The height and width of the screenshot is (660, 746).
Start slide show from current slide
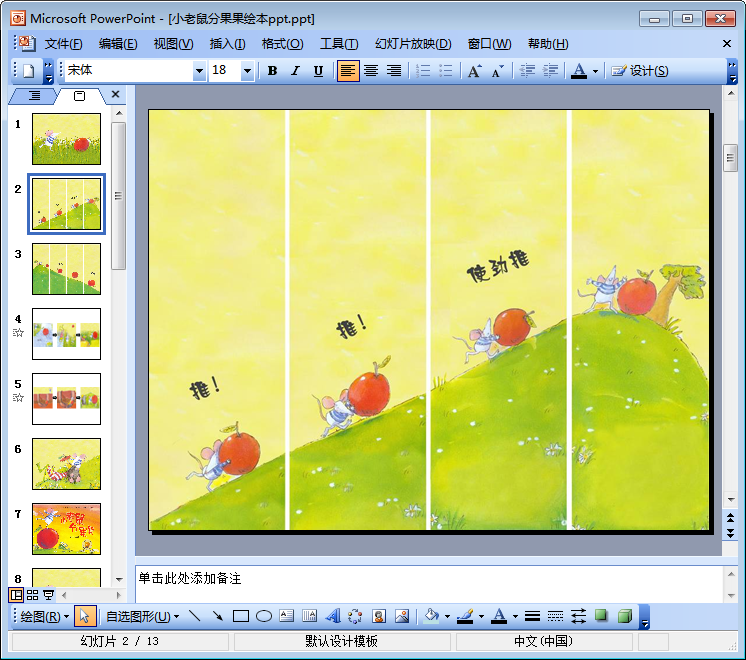pos(49,595)
